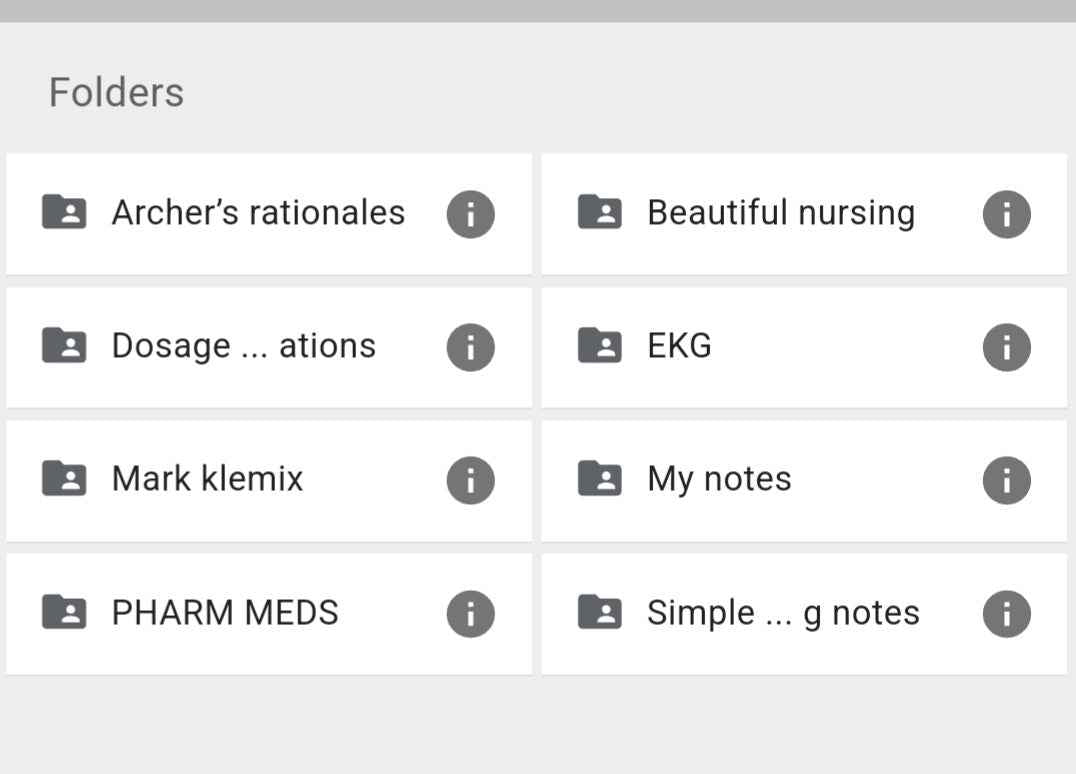Screen dimensions: 1076x774
Task: Open the EKG folder
Action: pyautogui.click(x=680, y=346)
